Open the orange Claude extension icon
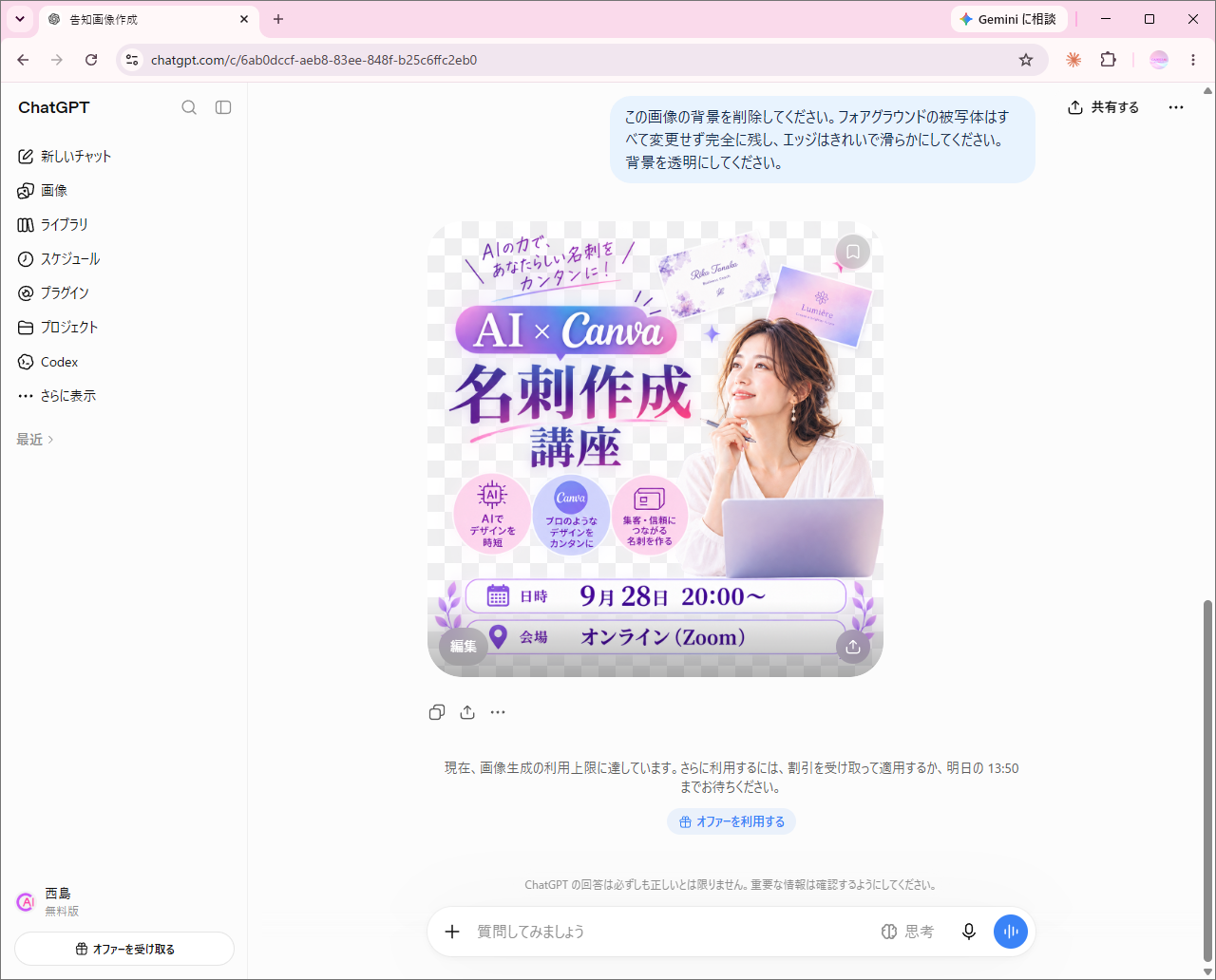The image size is (1216, 980). tap(1073, 60)
